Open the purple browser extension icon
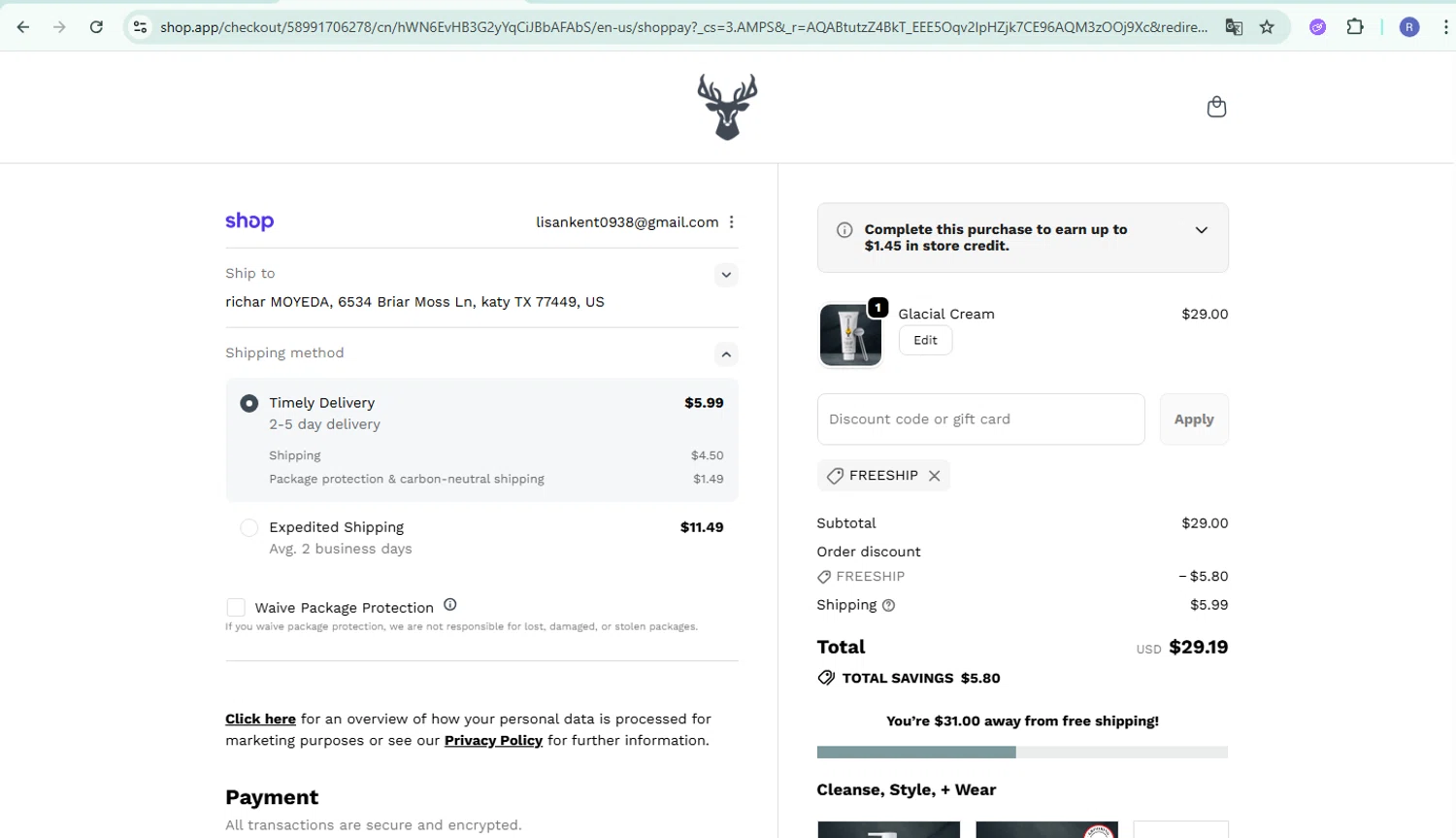1456x838 pixels. pos(1317,27)
